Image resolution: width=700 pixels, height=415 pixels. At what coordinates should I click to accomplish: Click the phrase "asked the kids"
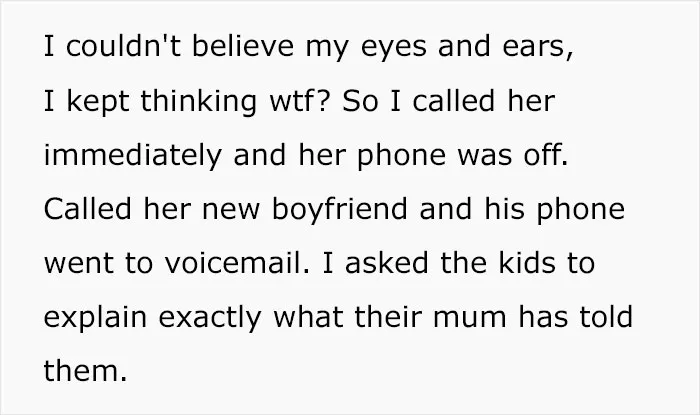450,263
